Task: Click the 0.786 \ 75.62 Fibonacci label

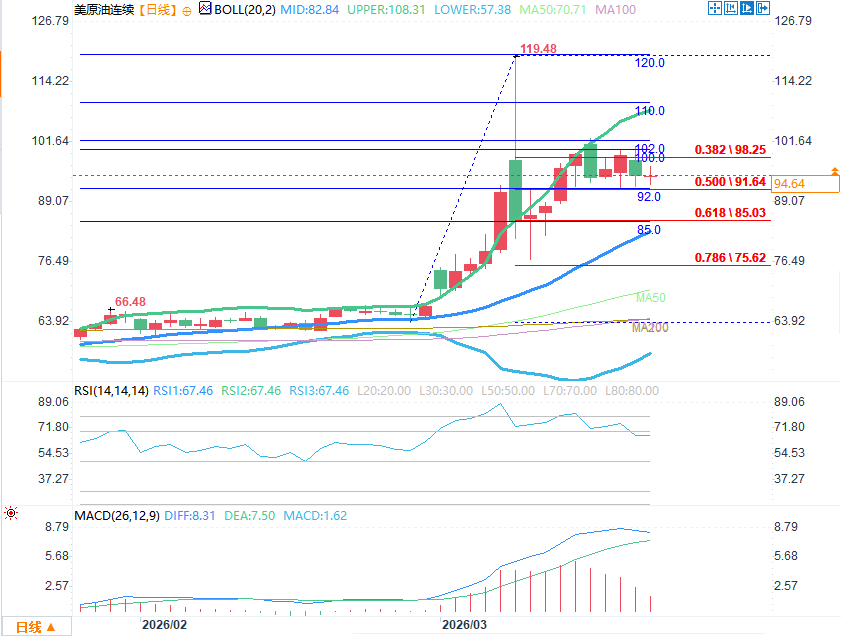Action: click(730, 258)
